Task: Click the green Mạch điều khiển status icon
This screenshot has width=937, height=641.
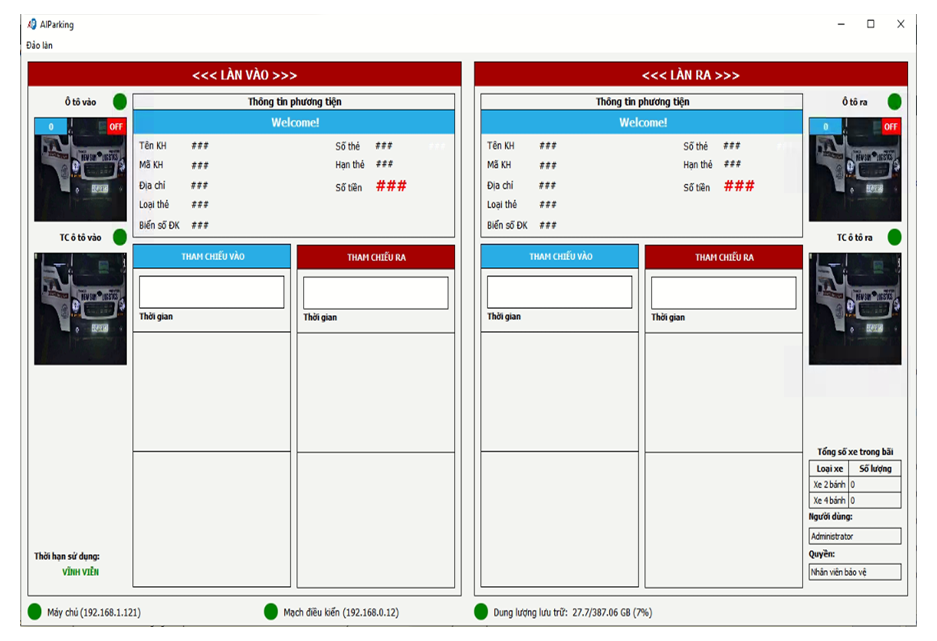Action: point(271,611)
